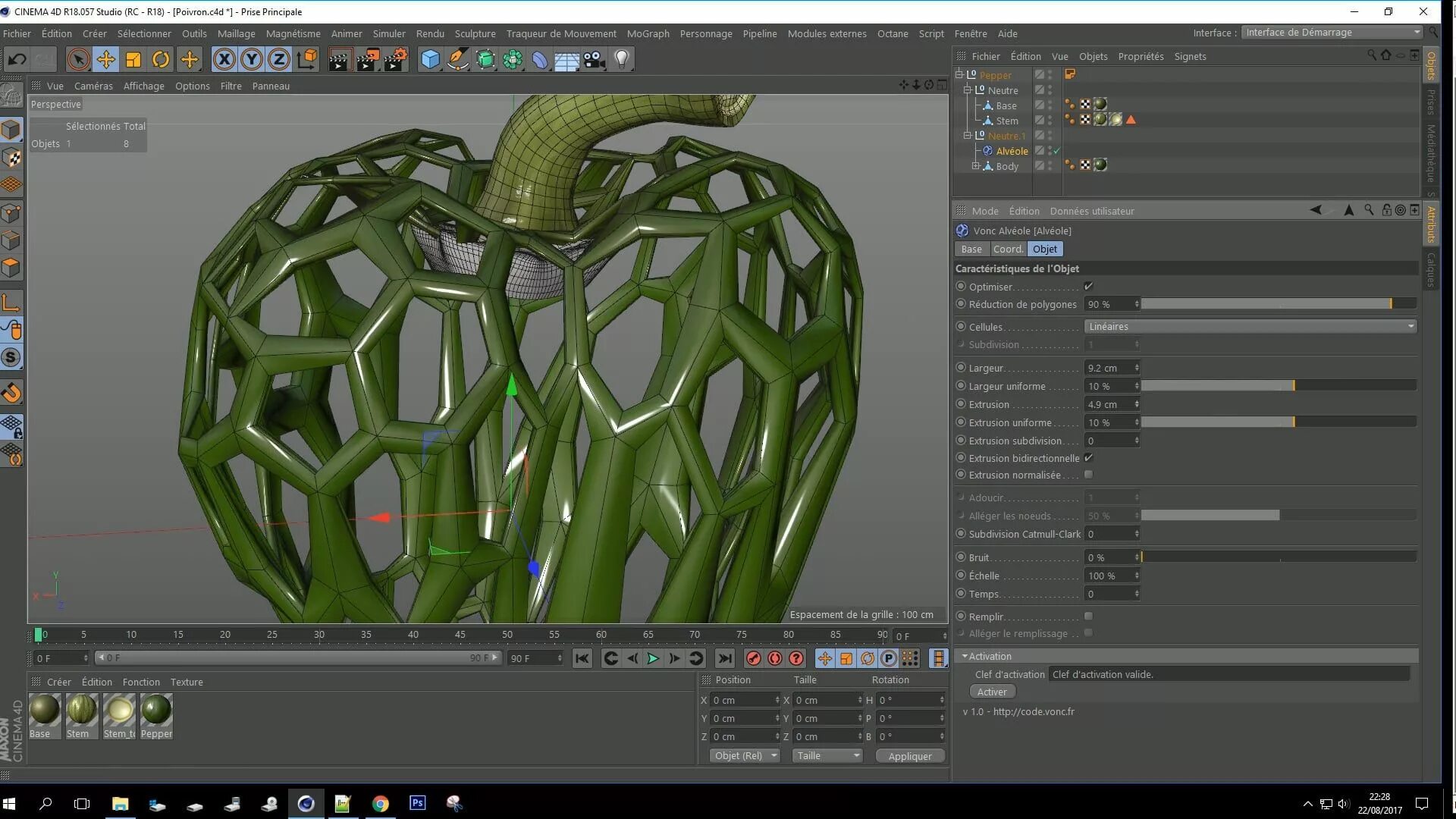Click the Appliquer button
Image resolution: width=1456 pixels, height=819 pixels.
click(909, 756)
